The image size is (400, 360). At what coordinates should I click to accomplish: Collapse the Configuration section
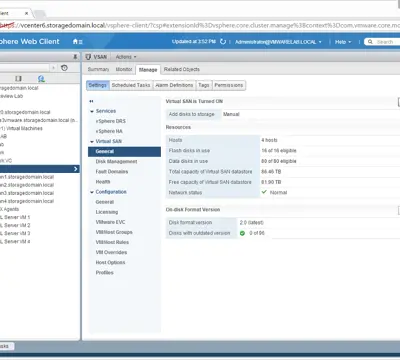[x=92, y=192]
